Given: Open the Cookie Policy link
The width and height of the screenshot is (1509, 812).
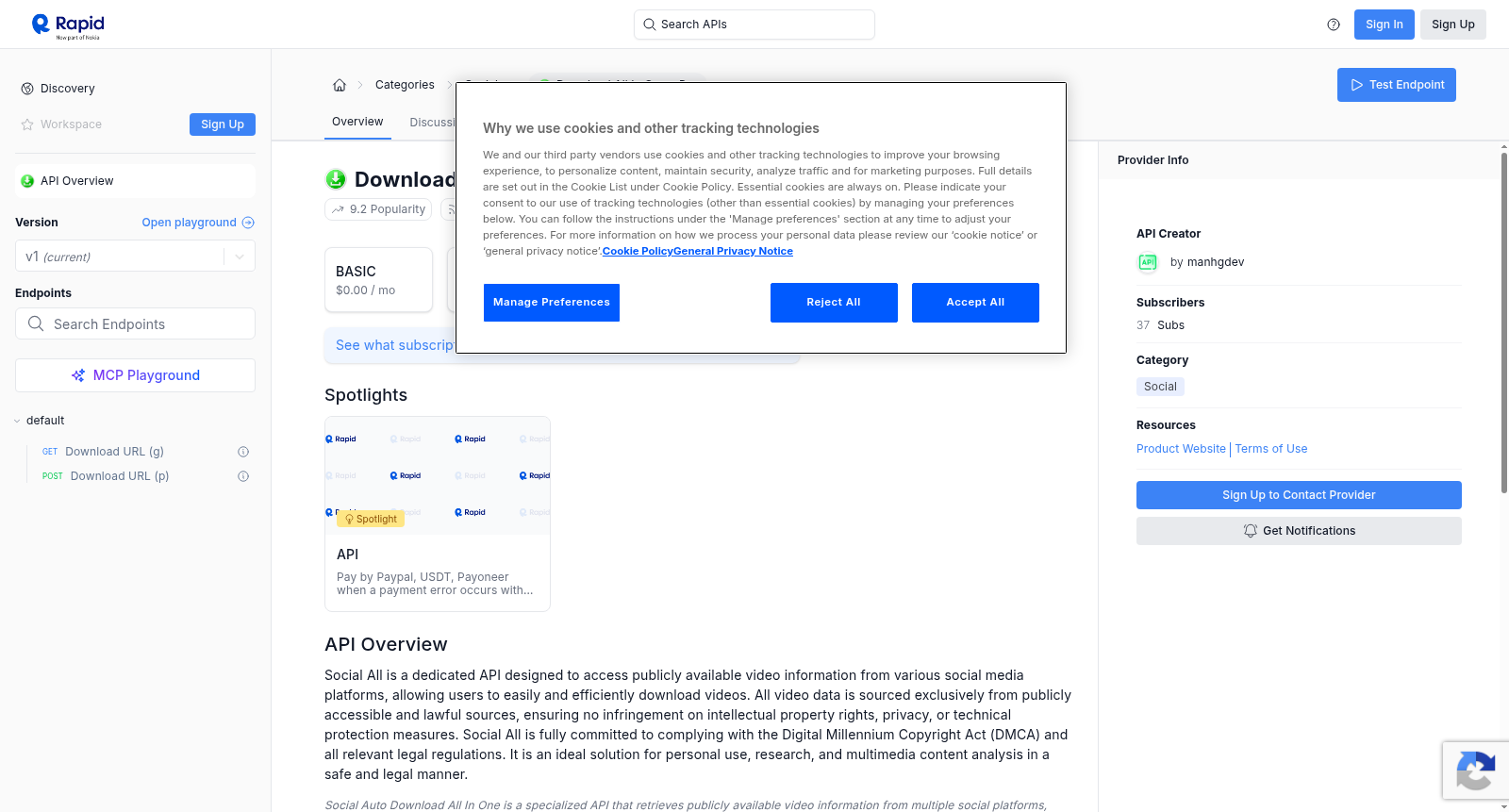Looking at the screenshot, I should tap(638, 251).
